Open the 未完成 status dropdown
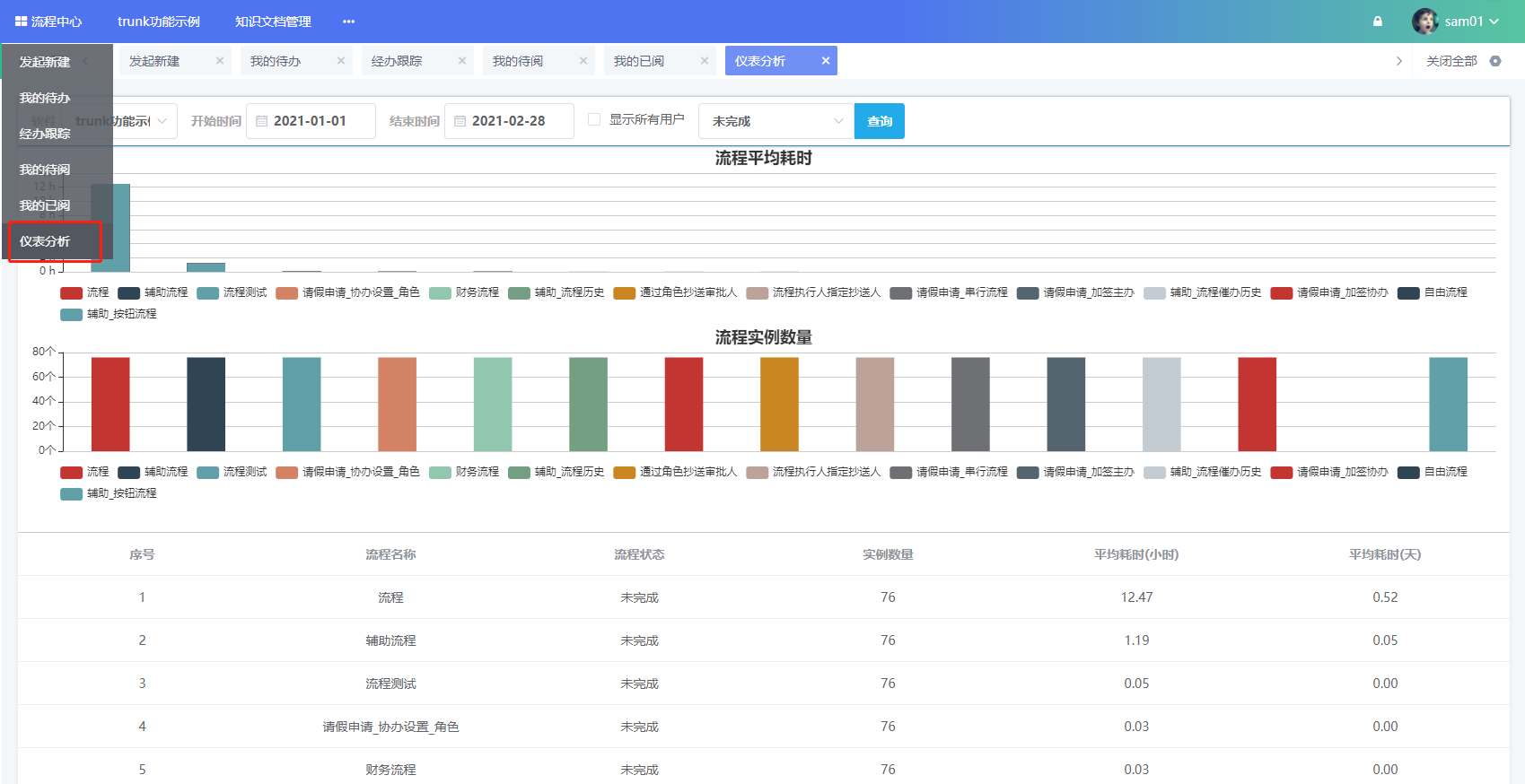 click(776, 121)
